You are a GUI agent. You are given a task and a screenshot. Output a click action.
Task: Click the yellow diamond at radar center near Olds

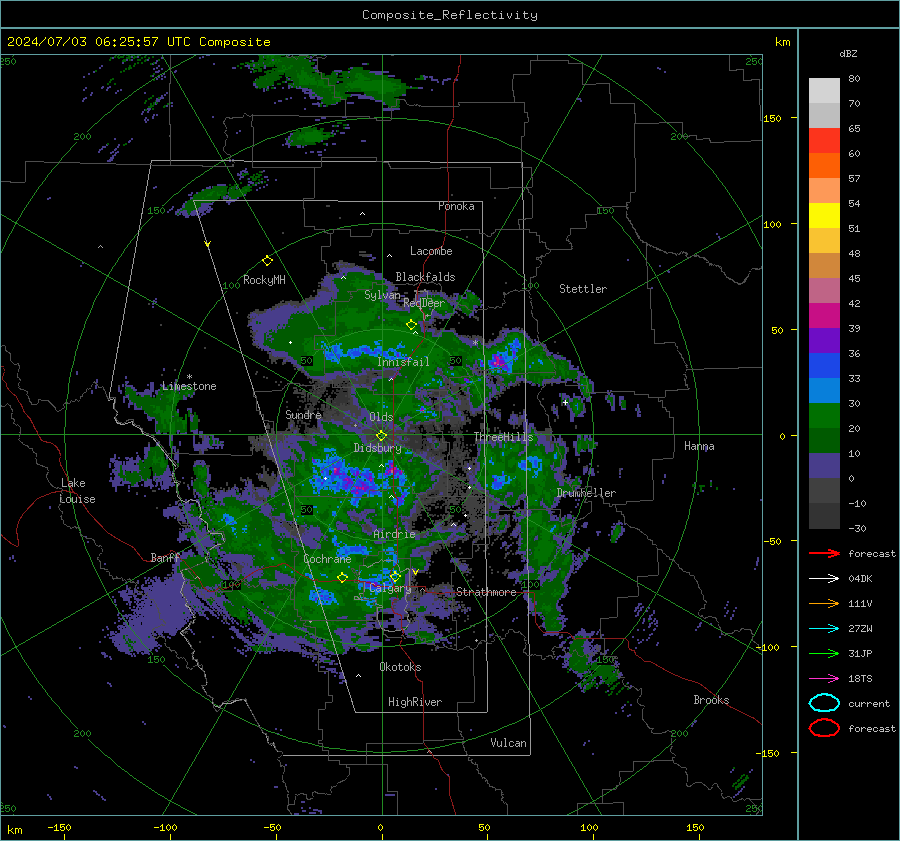coord(381,436)
